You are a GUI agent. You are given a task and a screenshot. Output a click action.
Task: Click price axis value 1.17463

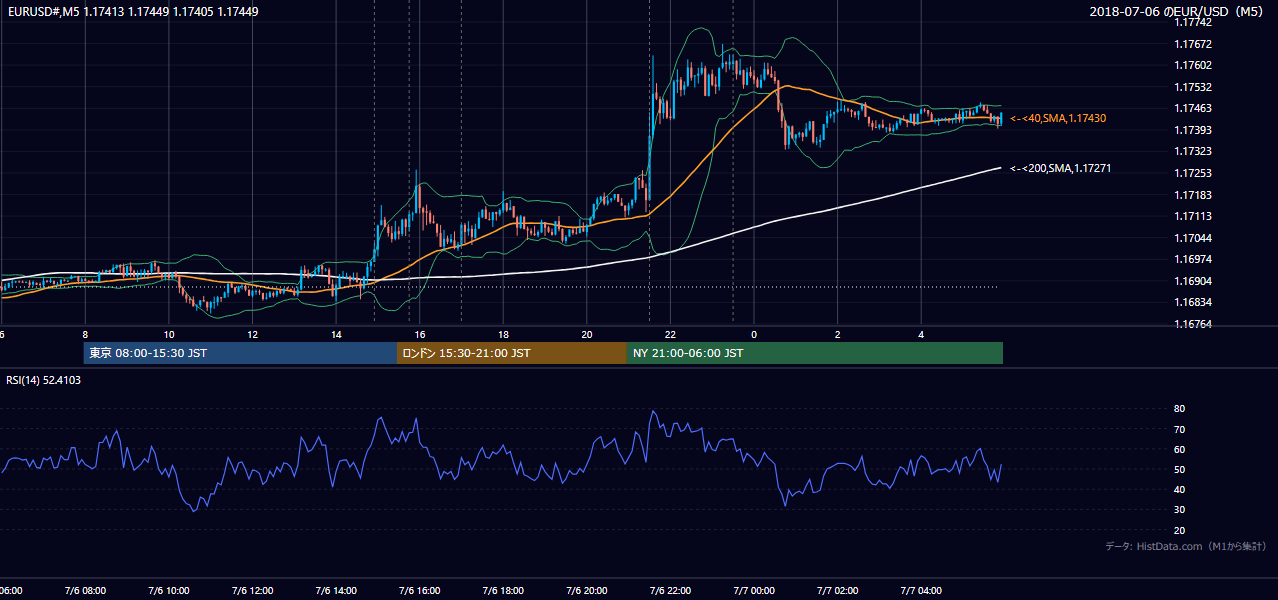point(1193,108)
